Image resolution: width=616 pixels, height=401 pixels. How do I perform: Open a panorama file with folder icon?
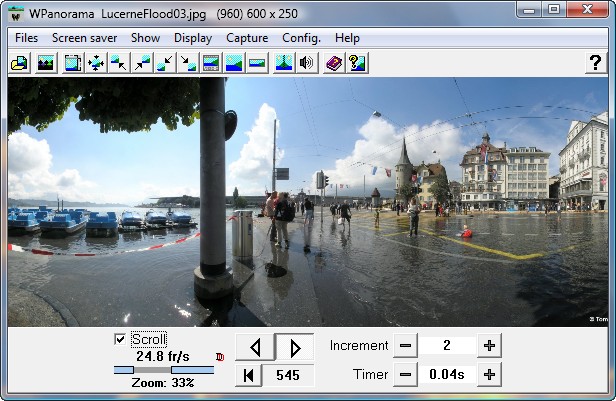19,63
